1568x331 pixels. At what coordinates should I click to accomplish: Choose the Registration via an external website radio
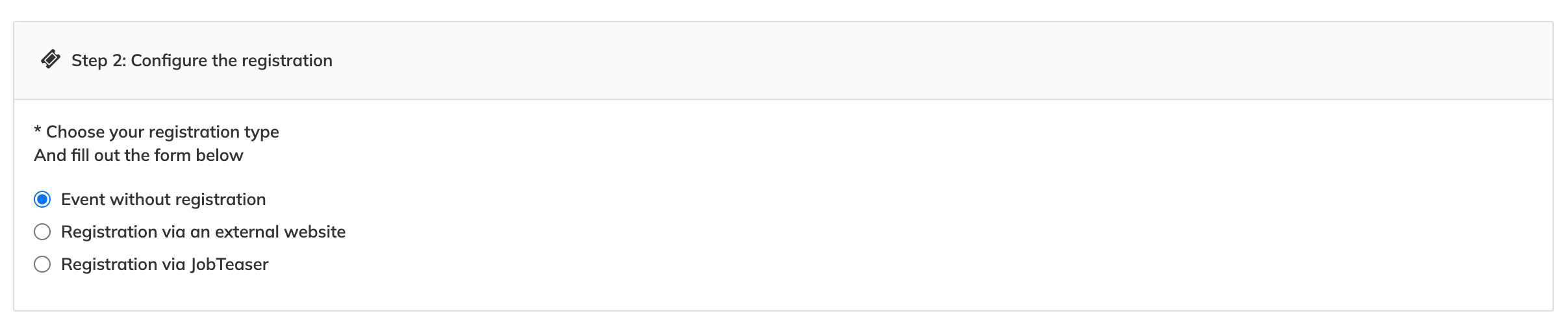point(42,232)
